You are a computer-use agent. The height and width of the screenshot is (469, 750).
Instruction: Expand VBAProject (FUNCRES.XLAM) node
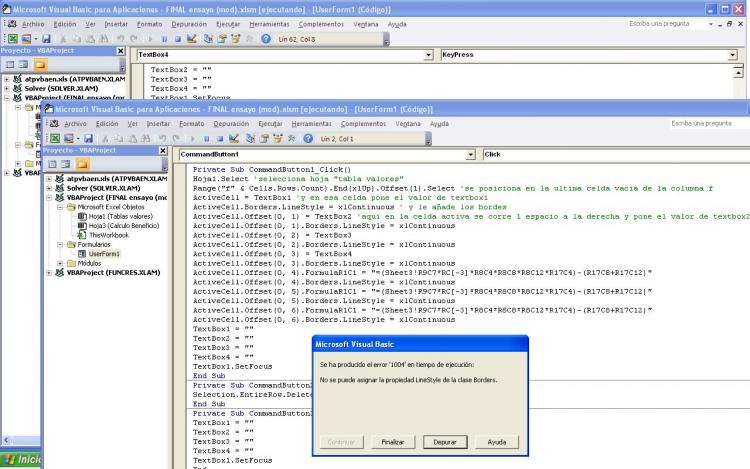click(x=49, y=273)
